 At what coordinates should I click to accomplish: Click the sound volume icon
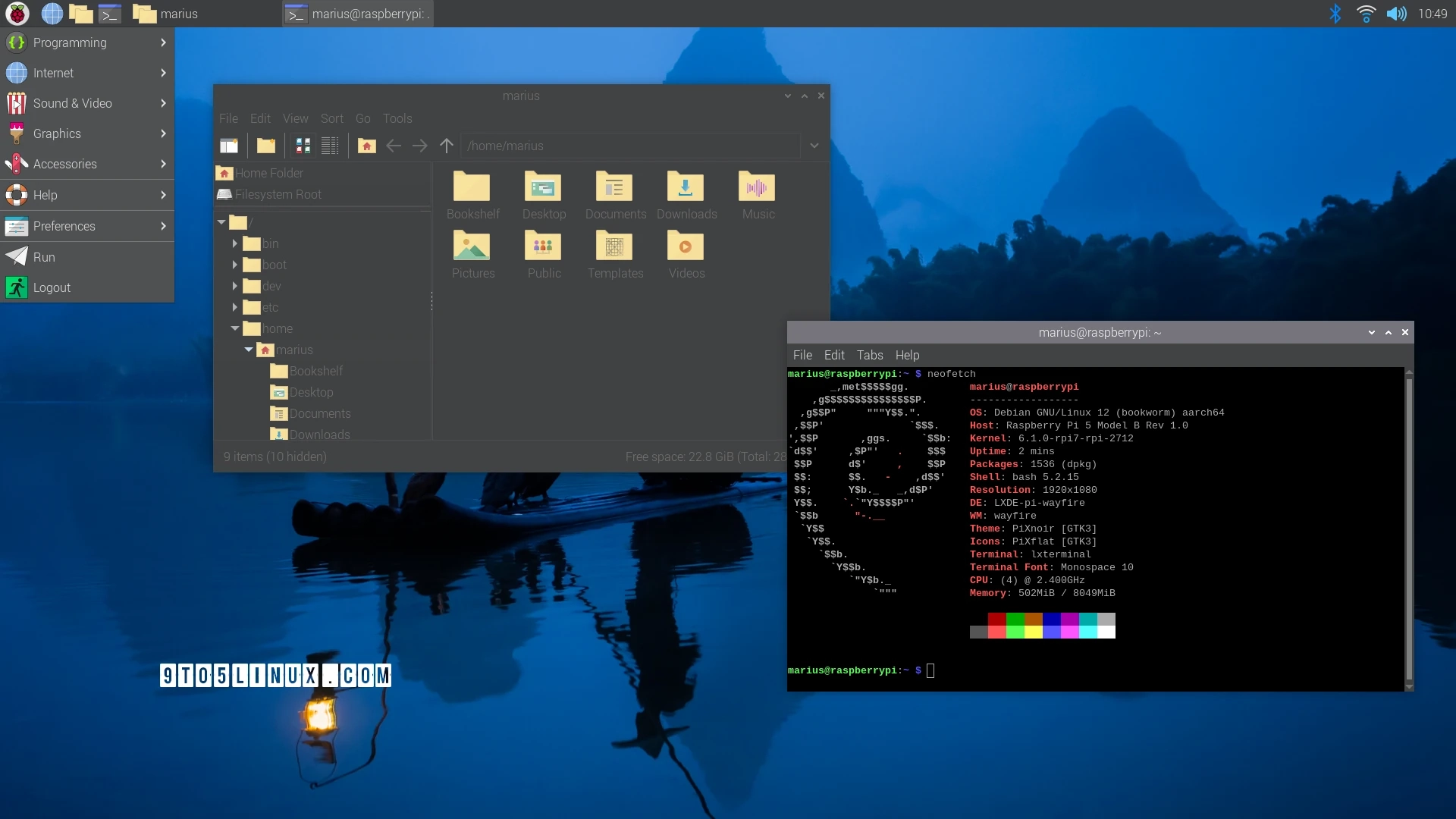(x=1397, y=13)
